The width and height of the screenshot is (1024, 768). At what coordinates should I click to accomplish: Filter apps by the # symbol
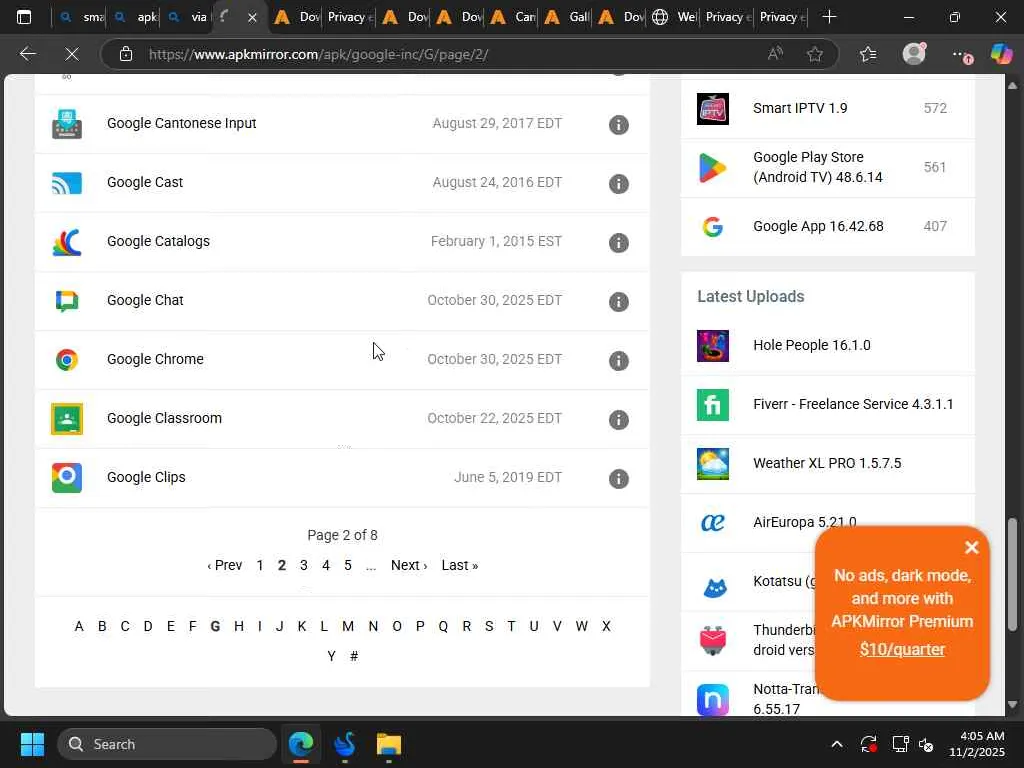click(354, 656)
